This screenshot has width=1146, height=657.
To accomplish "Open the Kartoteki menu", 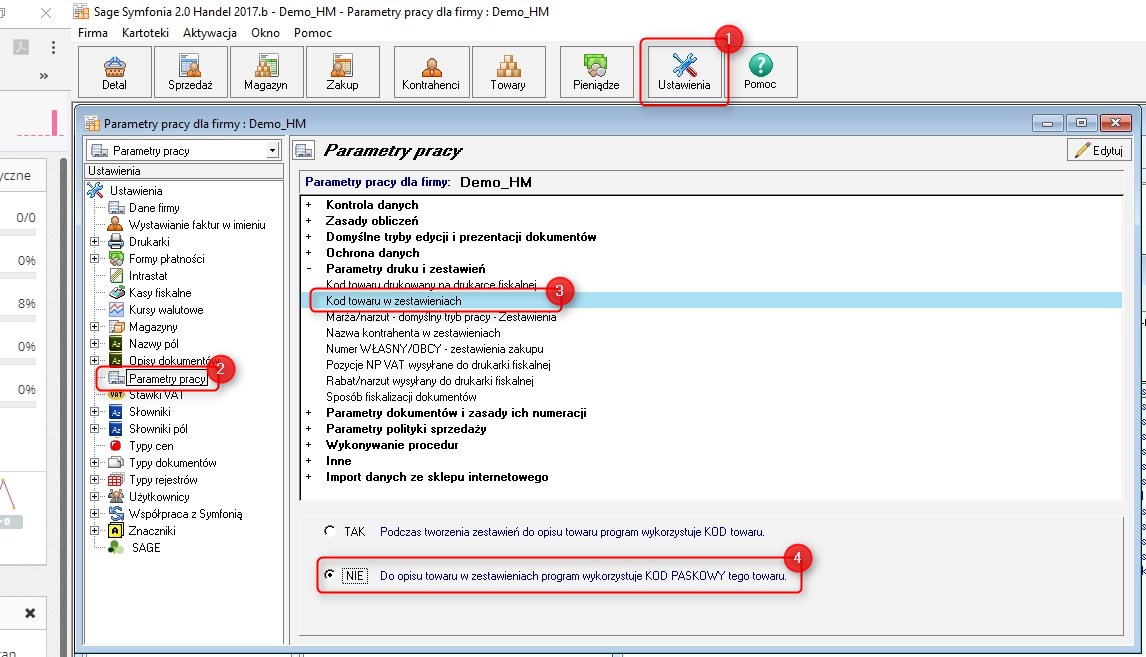I will coord(145,33).
